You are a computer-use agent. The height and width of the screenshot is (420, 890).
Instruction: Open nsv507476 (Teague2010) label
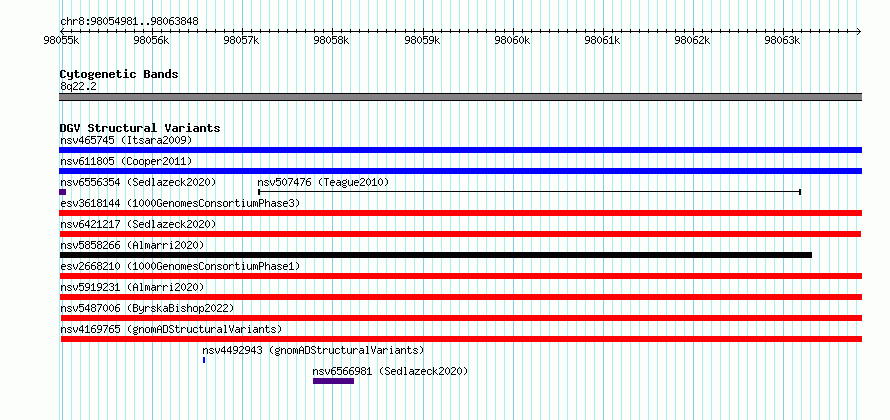tap(323, 182)
